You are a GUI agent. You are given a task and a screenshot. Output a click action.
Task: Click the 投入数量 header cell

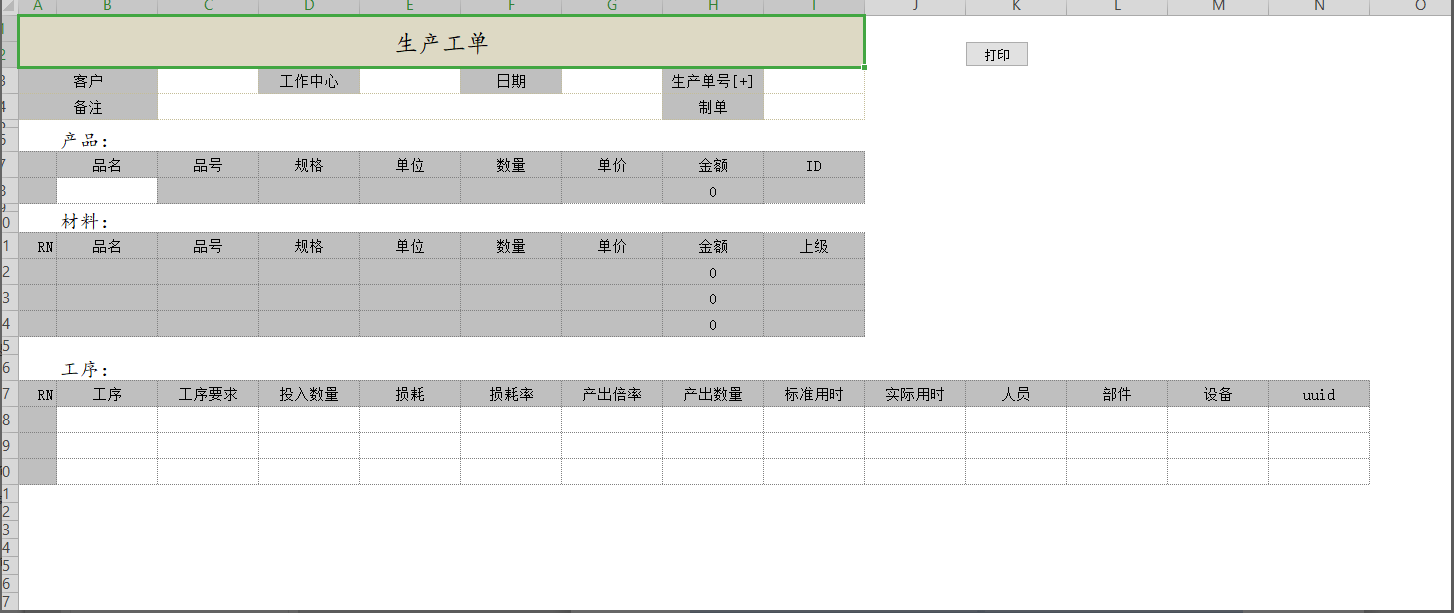click(309, 395)
